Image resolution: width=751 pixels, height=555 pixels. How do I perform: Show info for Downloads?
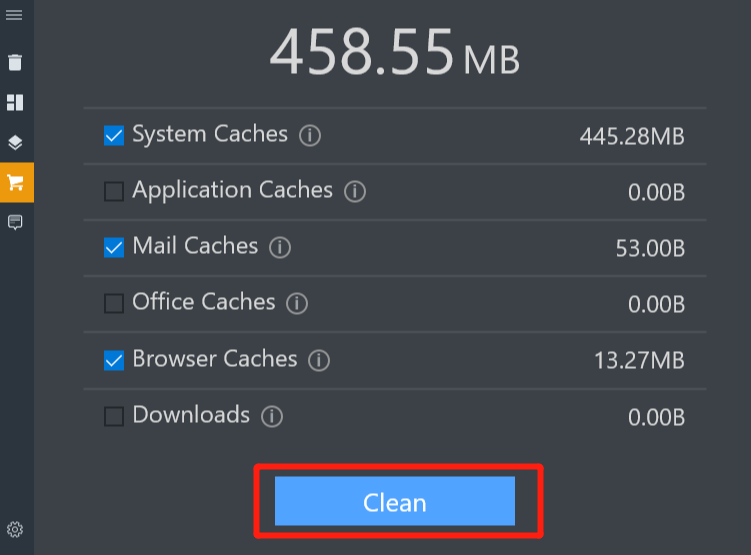(272, 416)
